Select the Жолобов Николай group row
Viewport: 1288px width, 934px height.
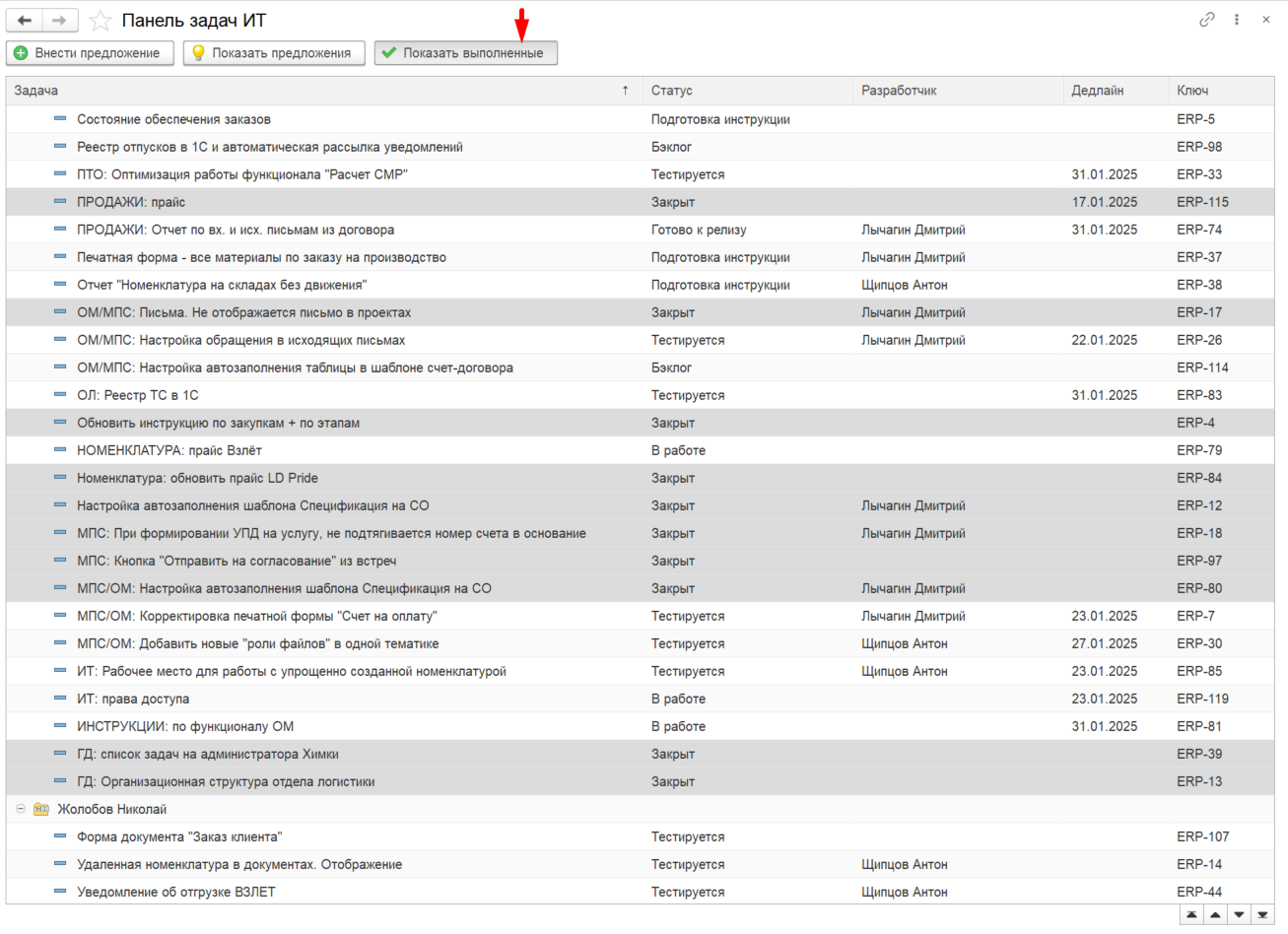coord(640,809)
